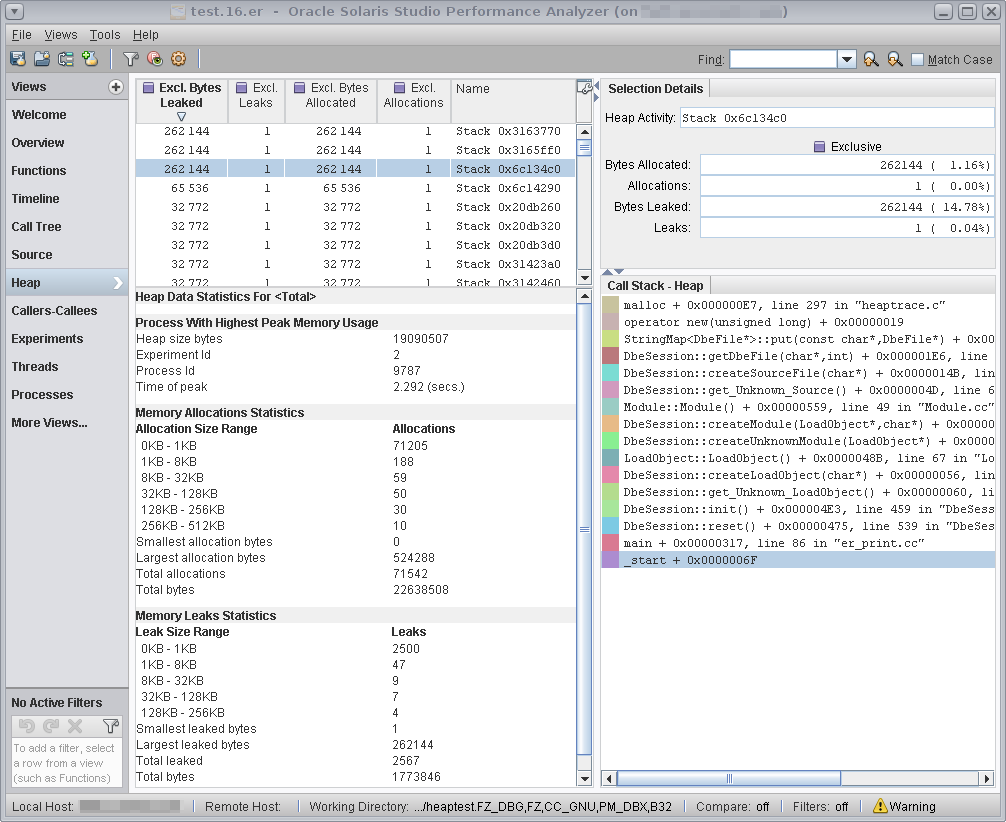The height and width of the screenshot is (822, 1006).
Task: Click color swatch beside main frame
Action: pos(611,543)
